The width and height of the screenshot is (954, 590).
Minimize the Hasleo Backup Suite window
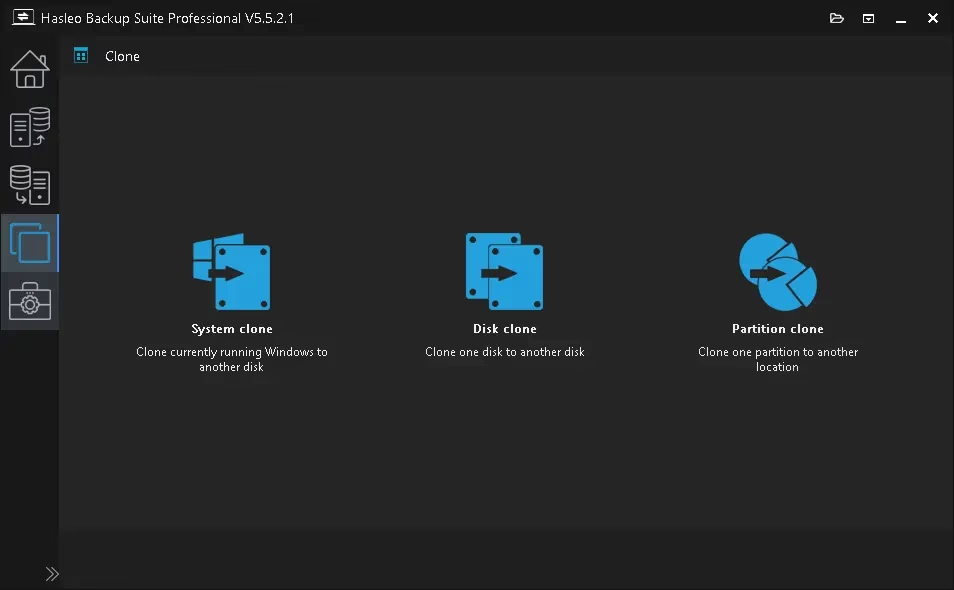pos(901,18)
